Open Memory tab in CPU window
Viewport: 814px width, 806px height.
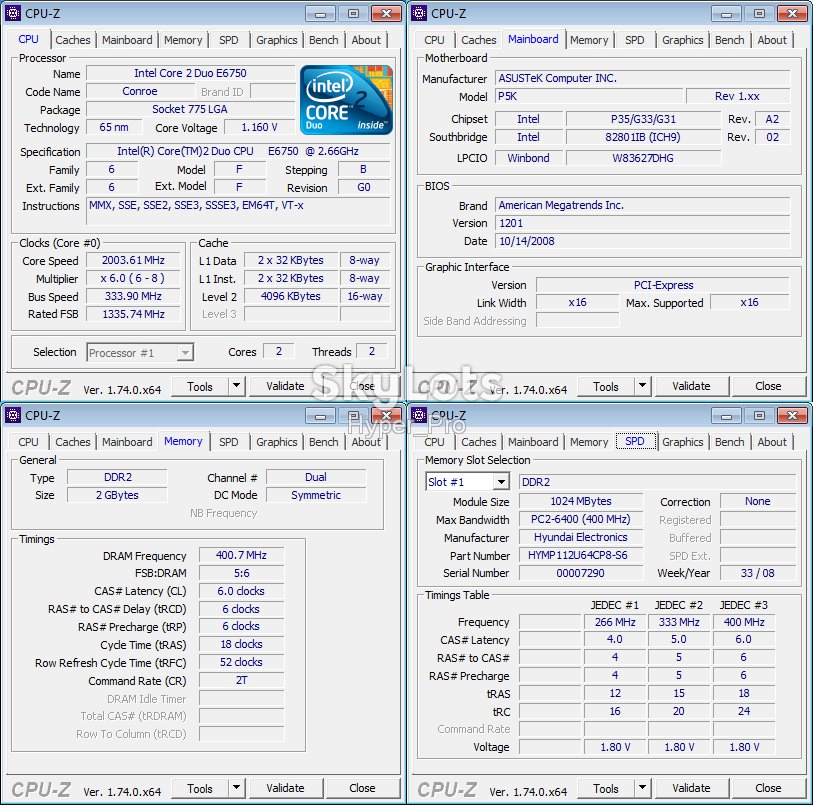click(183, 40)
